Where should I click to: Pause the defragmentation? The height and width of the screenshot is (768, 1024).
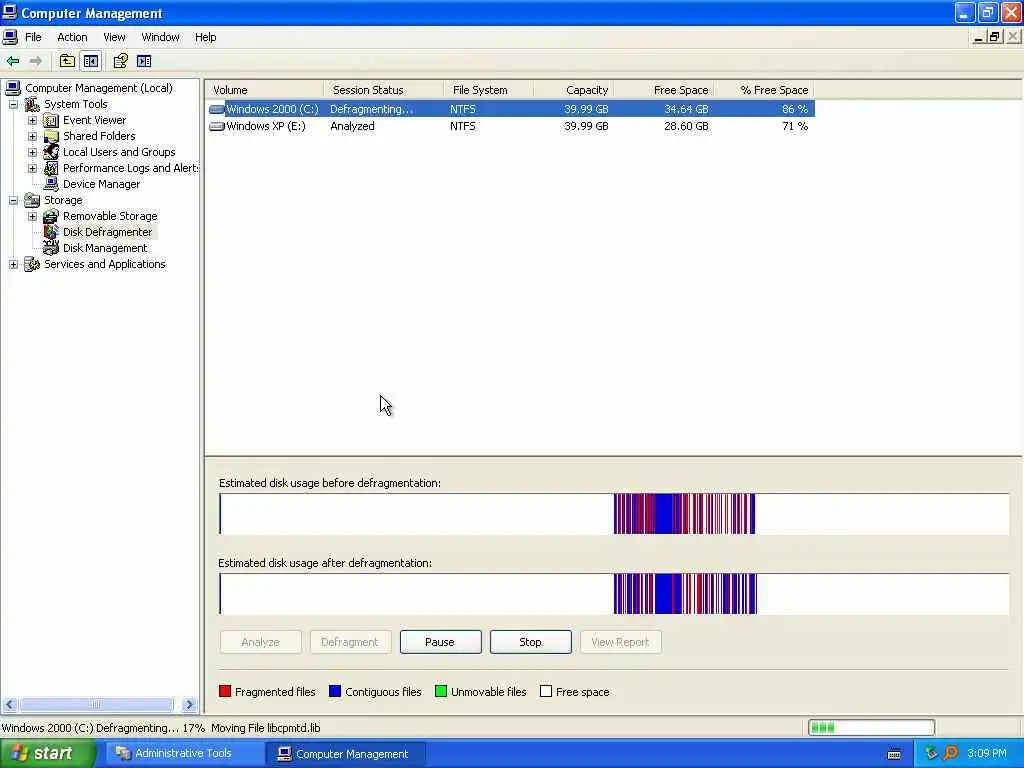pyautogui.click(x=440, y=642)
